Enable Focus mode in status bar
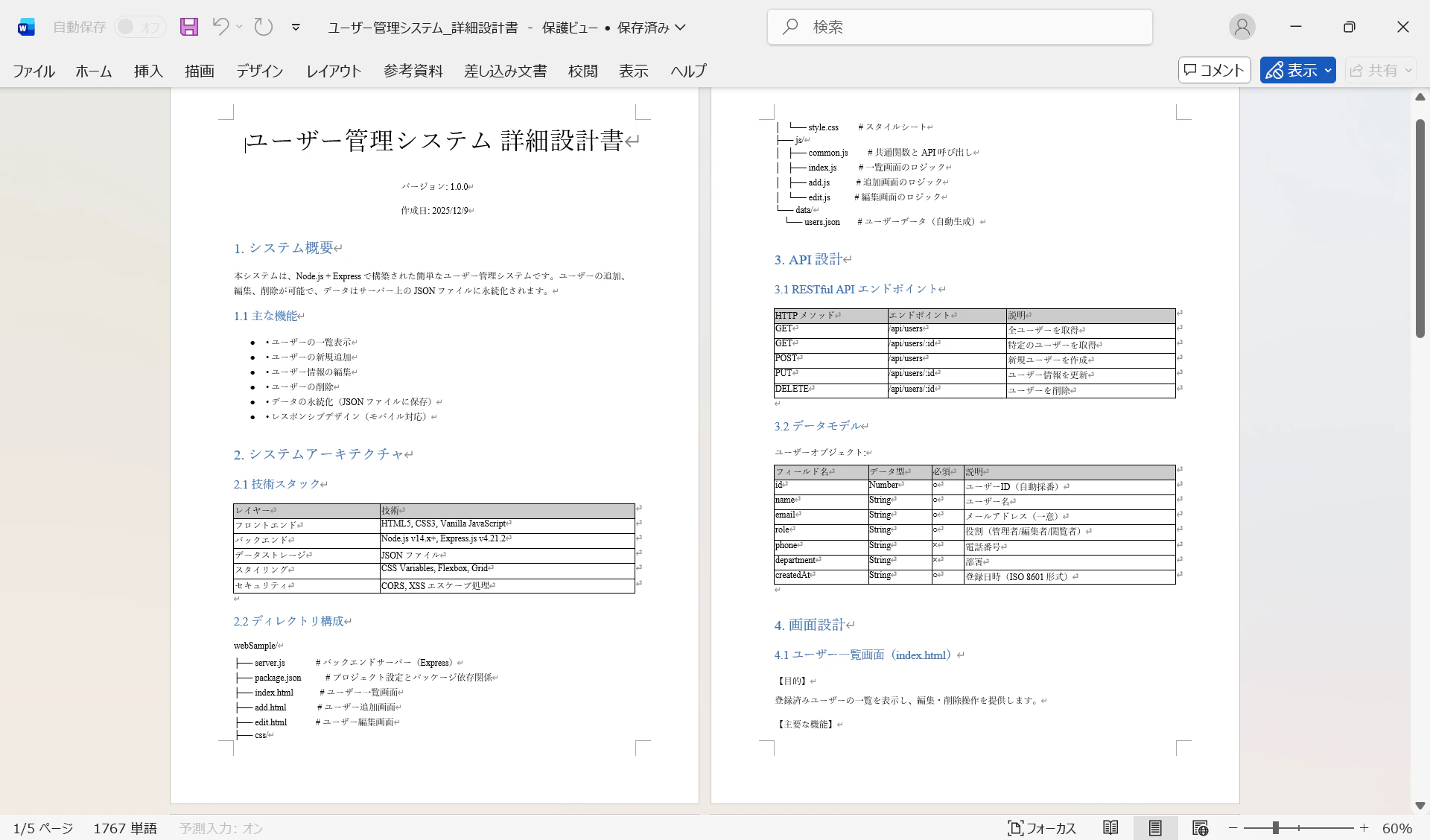Viewport: 1430px width, 840px height. click(x=1042, y=828)
